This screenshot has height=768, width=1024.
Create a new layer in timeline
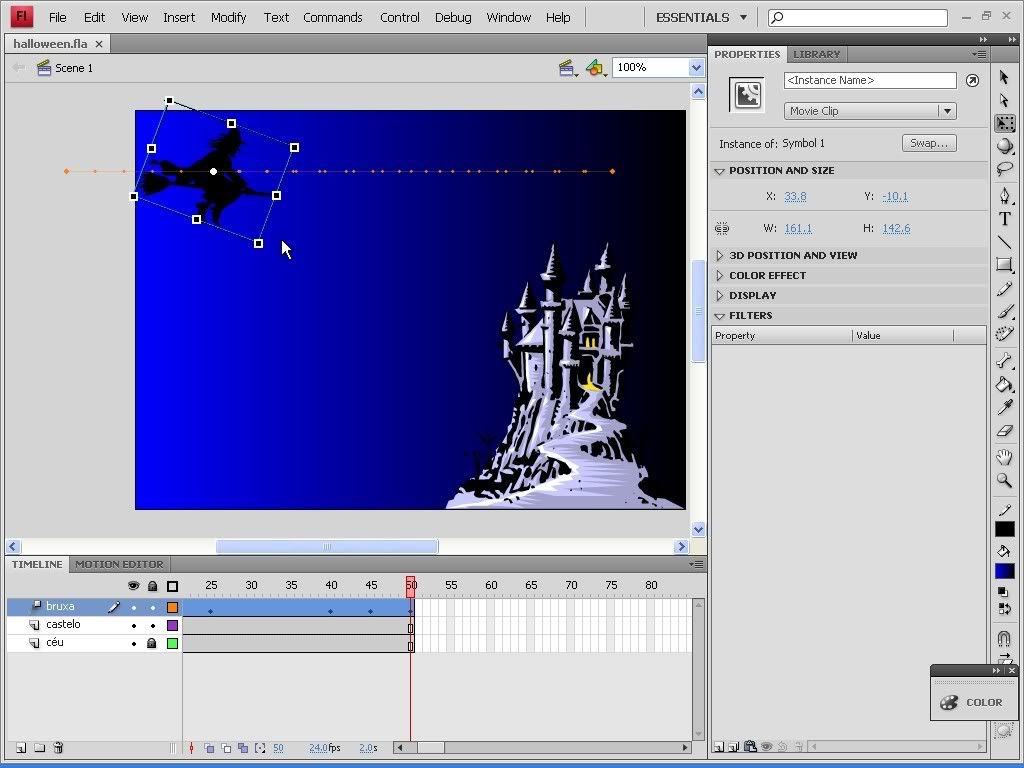coord(20,748)
